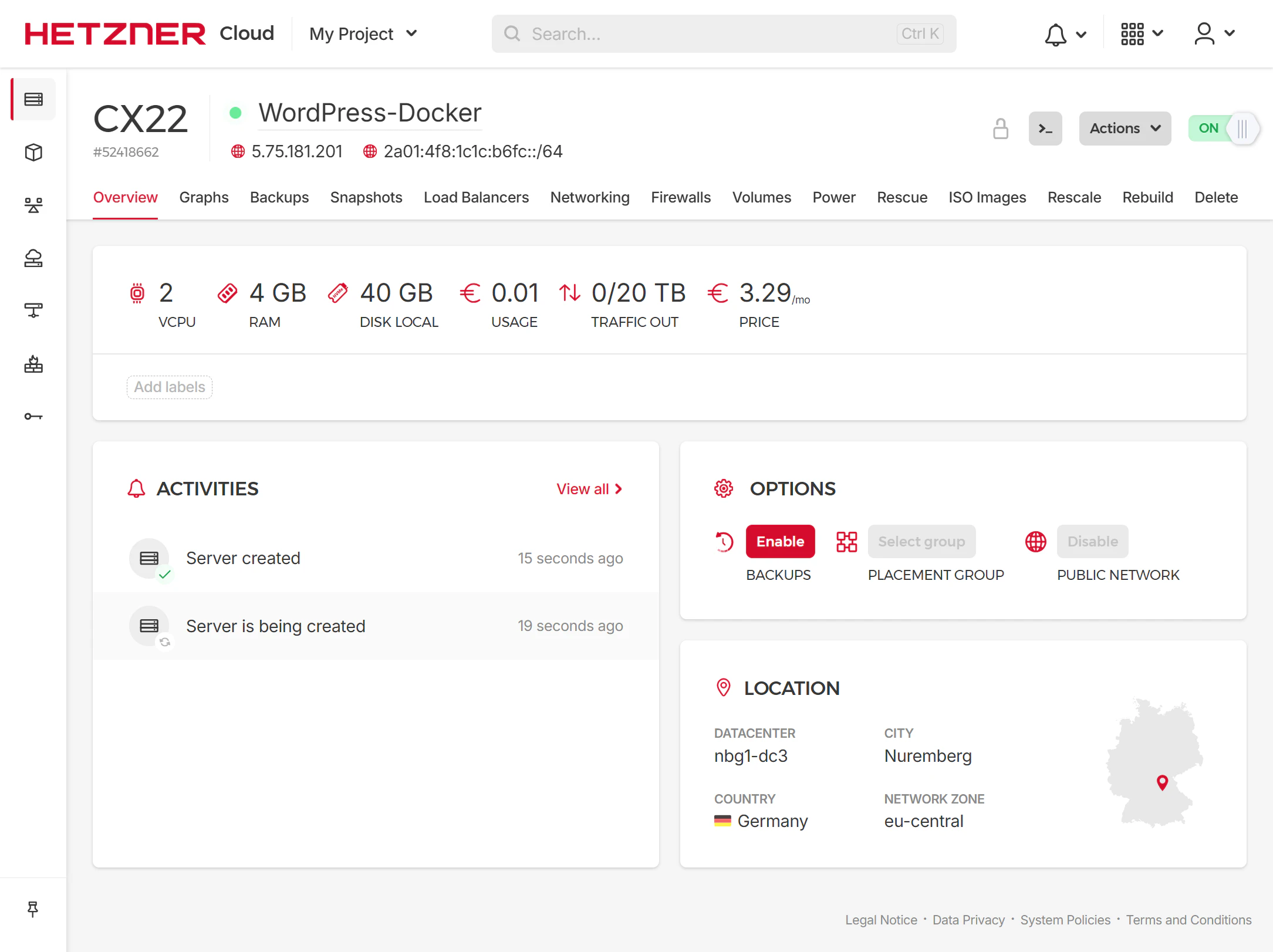The image size is (1273, 952).
Task: Enable backups in the Options panel
Action: (x=780, y=541)
